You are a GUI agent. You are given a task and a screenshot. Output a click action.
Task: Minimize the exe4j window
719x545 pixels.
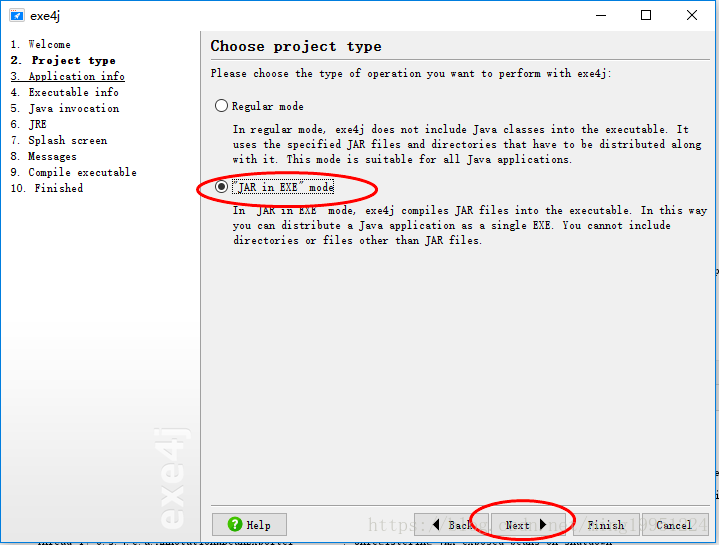point(600,15)
